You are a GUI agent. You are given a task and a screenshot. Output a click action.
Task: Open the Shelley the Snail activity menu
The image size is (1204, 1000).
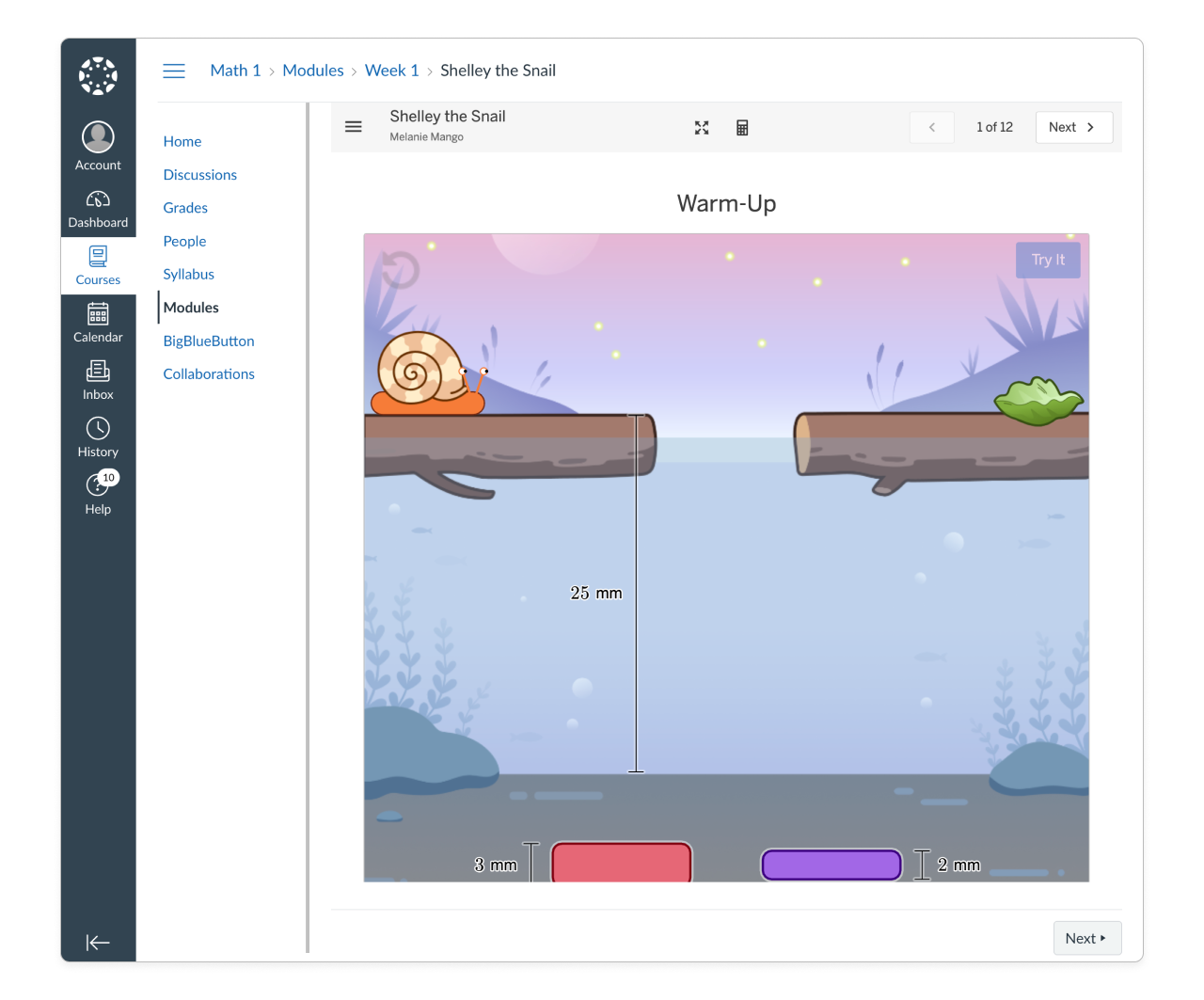pos(354,127)
